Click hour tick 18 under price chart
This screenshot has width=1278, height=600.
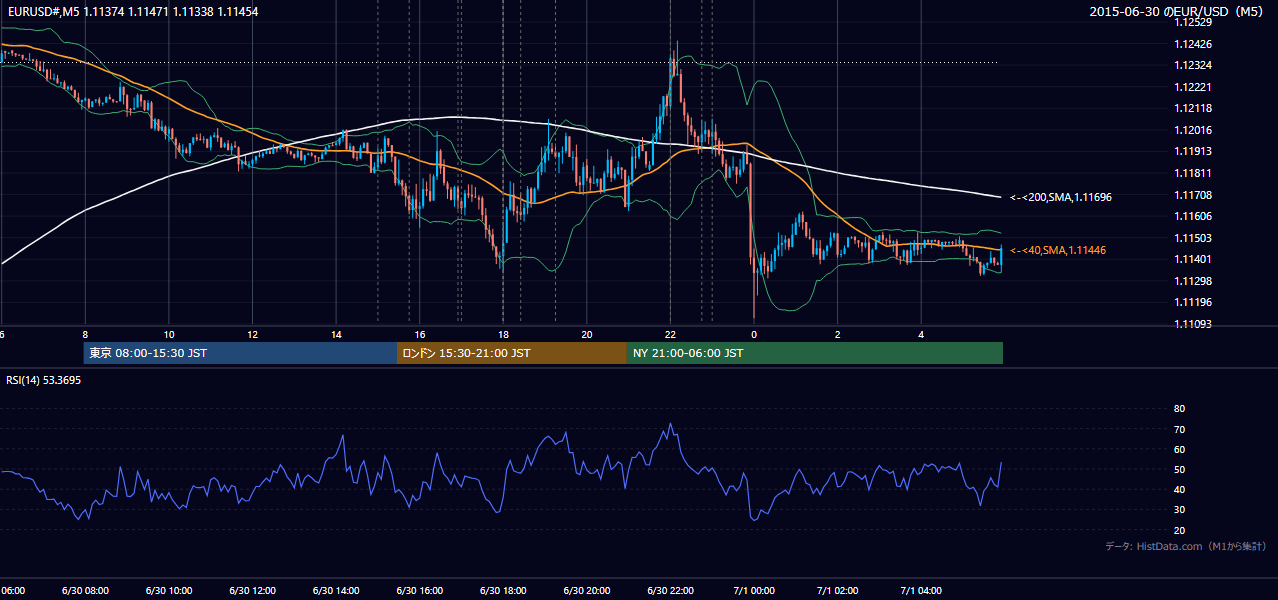pos(503,334)
